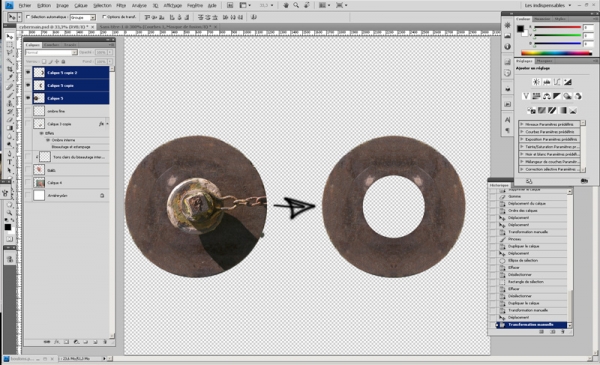This screenshot has height=365, width=600.
Task: Show the ombre fine layer
Action: 28,111
